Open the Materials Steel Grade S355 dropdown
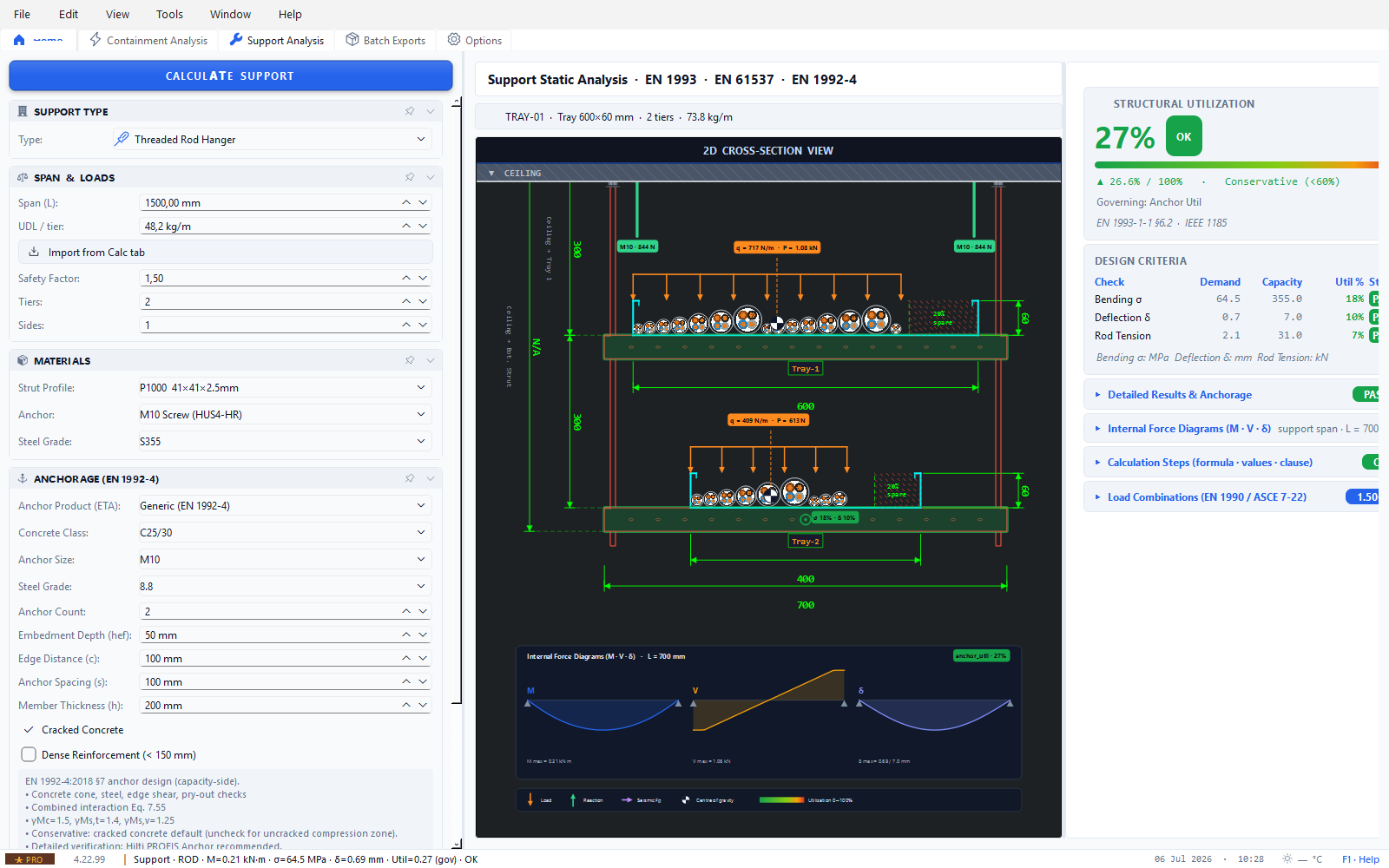 coord(285,441)
